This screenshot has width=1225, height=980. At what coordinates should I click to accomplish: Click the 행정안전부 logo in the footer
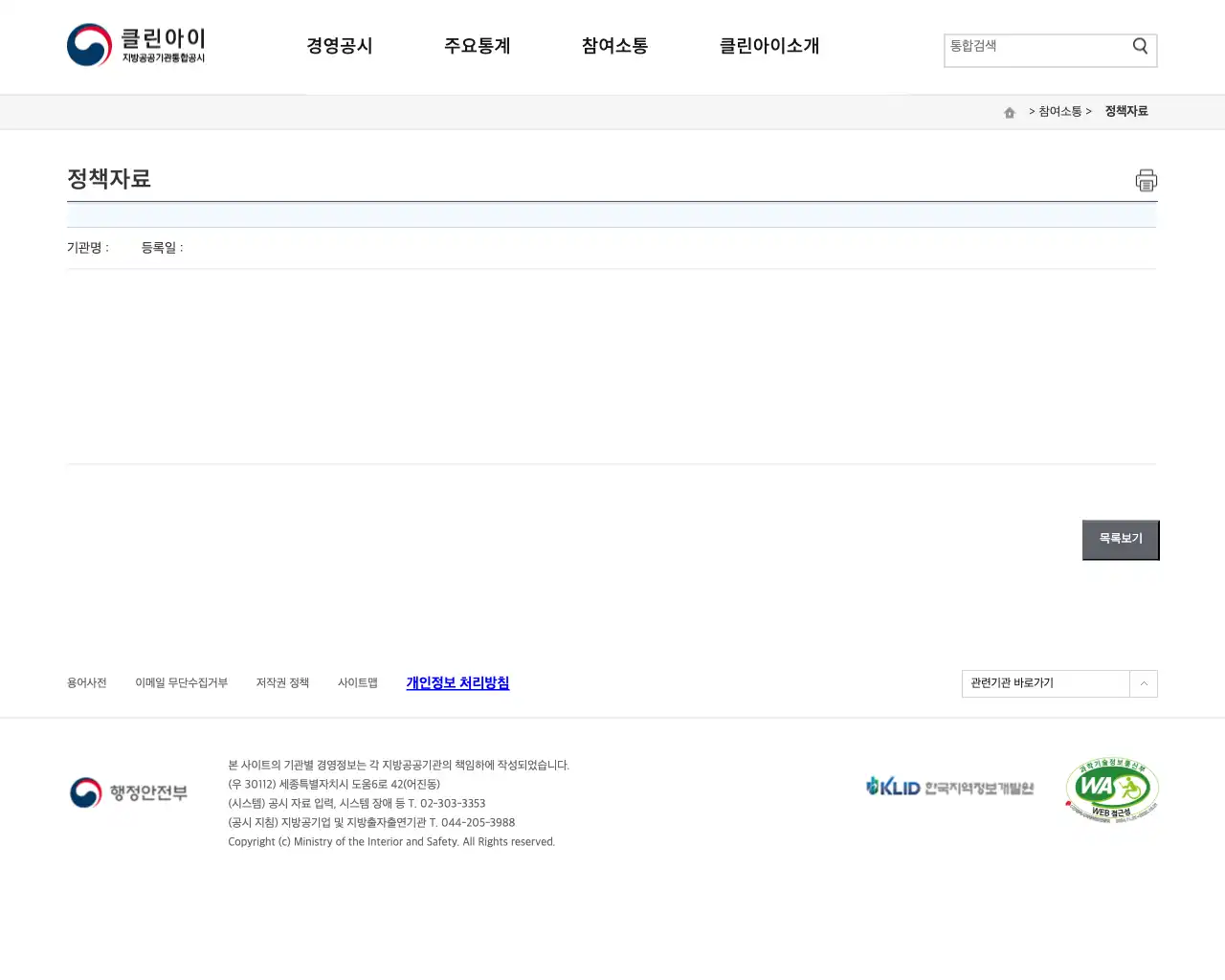[127, 792]
